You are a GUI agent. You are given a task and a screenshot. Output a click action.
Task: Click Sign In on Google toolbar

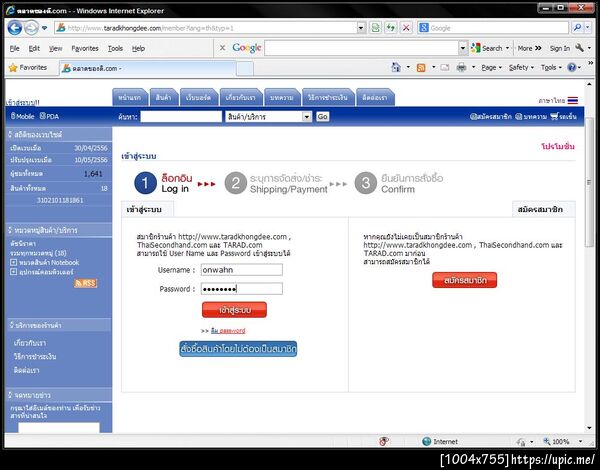tap(559, 48)
